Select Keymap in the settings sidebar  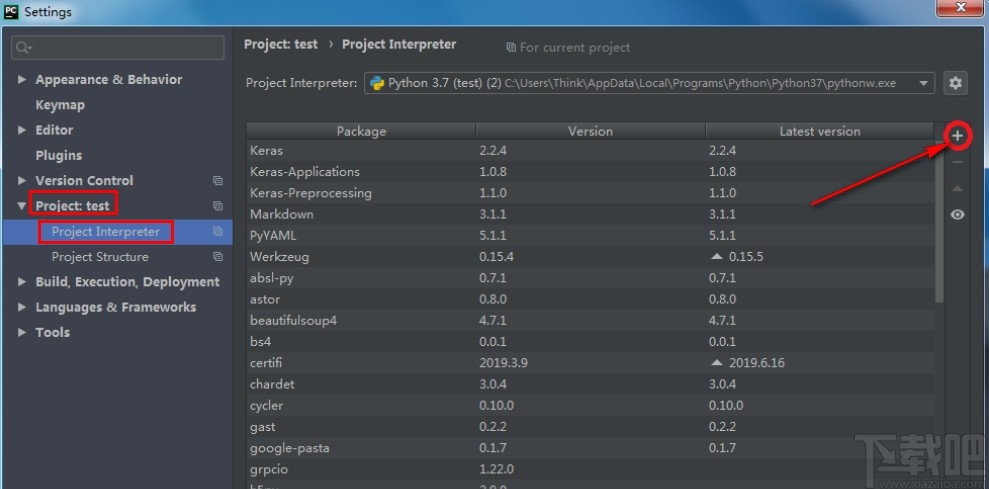coord(60,105)
